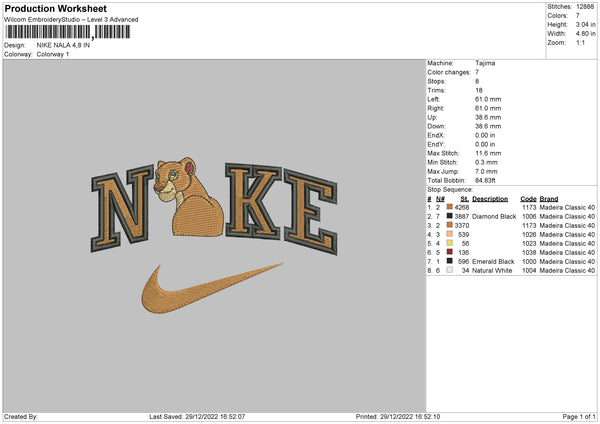600x424 pixels.
Task: Click the orange swatch beside stitch count 3370
Action: click(x=450, y=225)
